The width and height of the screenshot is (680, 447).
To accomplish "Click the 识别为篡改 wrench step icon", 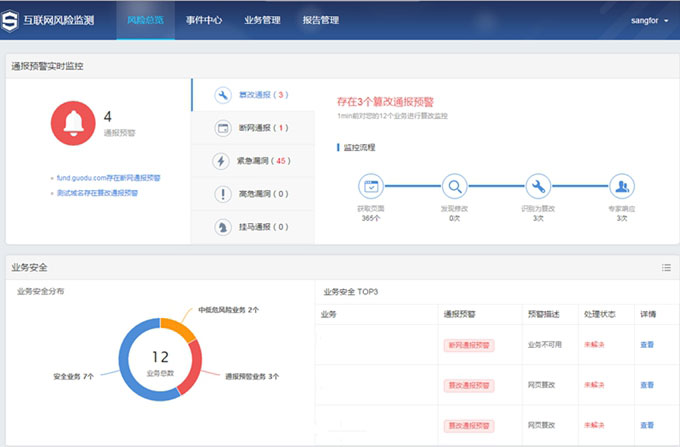I will click(538, 186).
